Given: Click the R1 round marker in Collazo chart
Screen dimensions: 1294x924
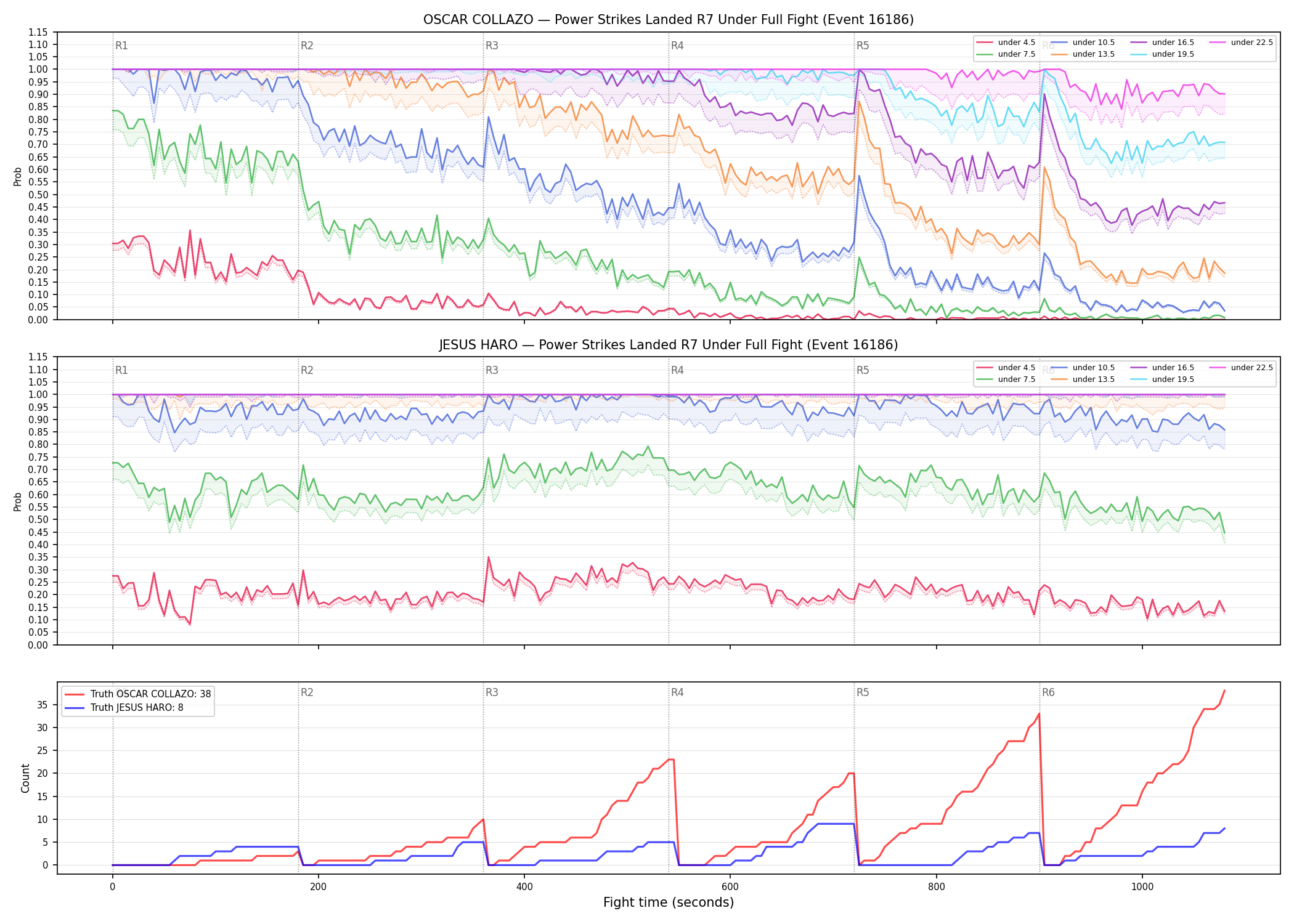Looking at the screenshot, I should [x=121, y=46].
